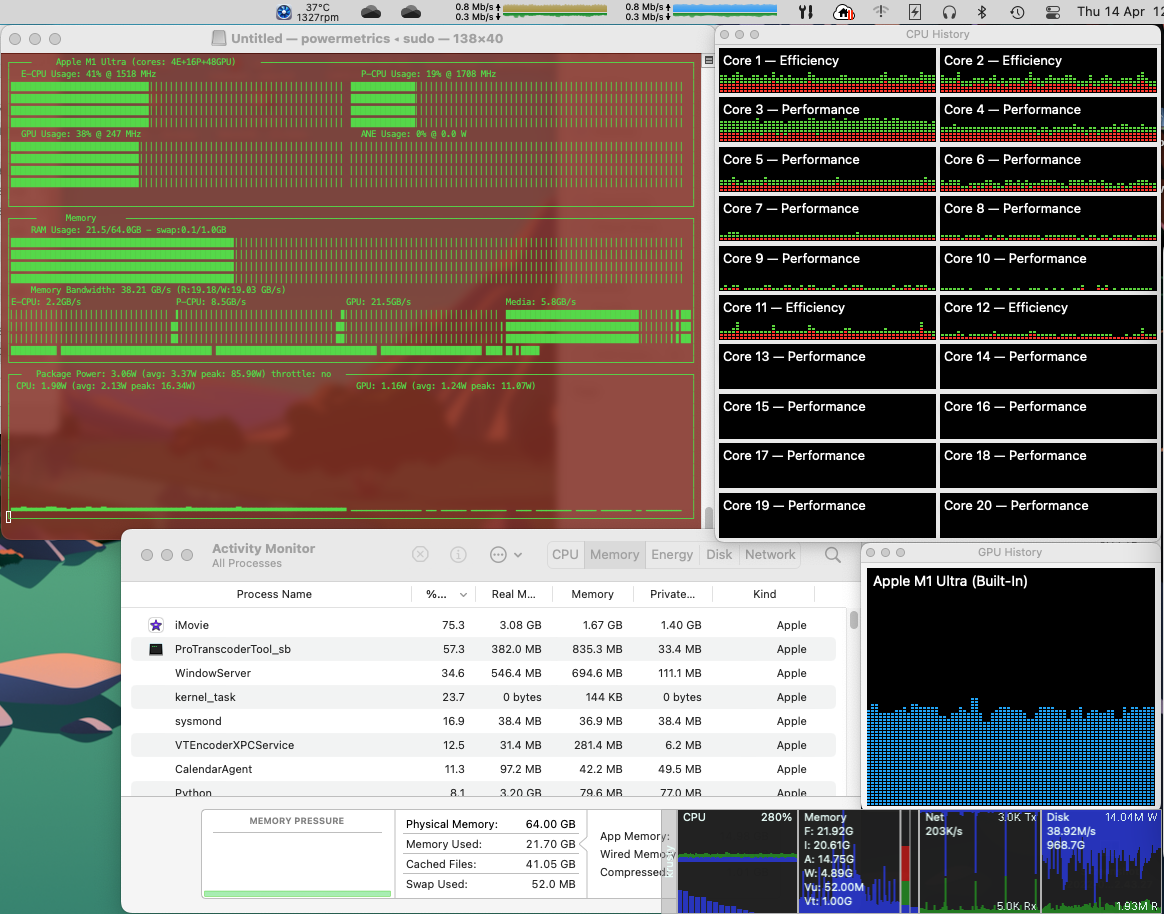Sort by the Process Name column header
The width and height of the screenshot is (1164, 914).
coord(274,594)
